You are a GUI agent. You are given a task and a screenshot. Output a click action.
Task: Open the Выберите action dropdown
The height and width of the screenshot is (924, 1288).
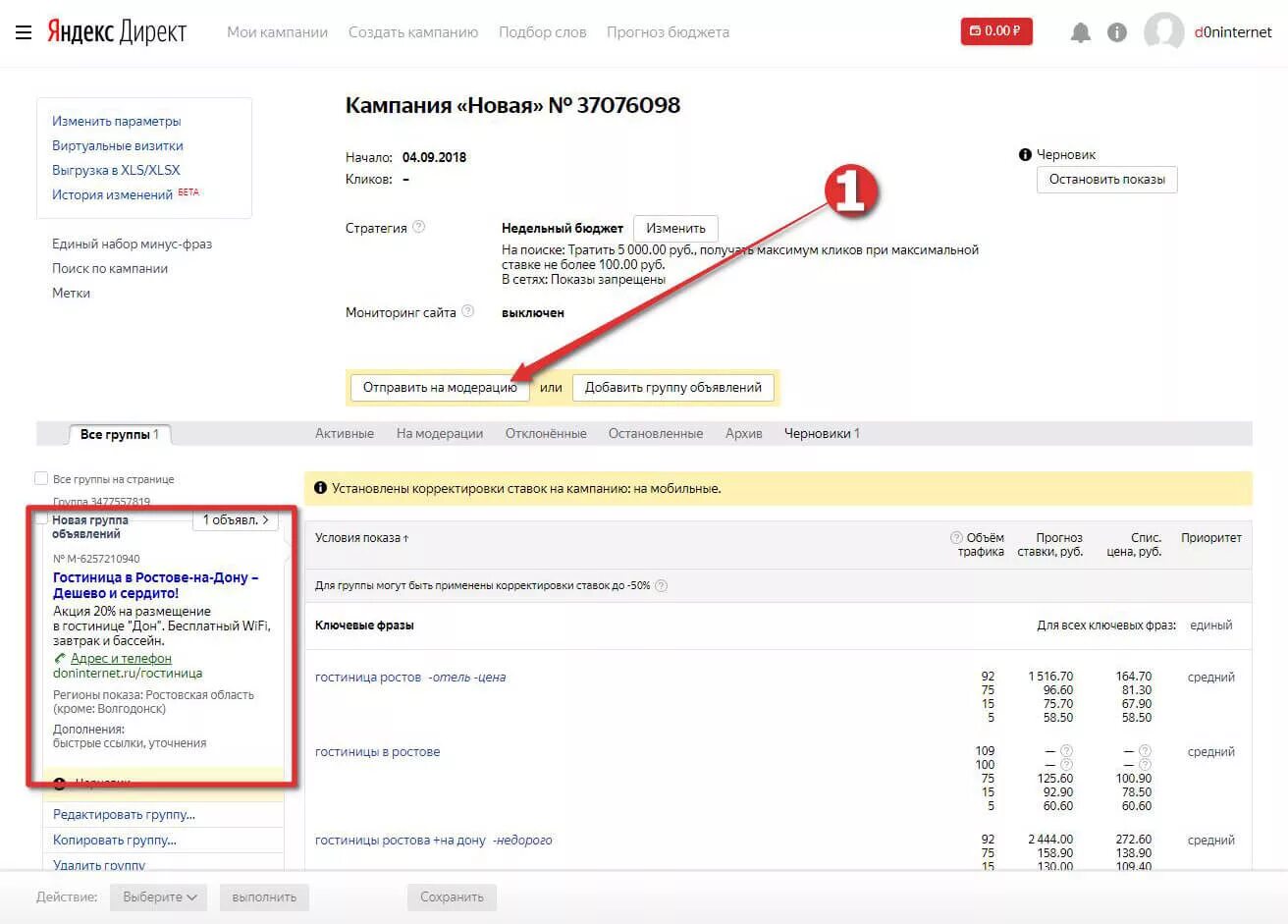point(159,897)
